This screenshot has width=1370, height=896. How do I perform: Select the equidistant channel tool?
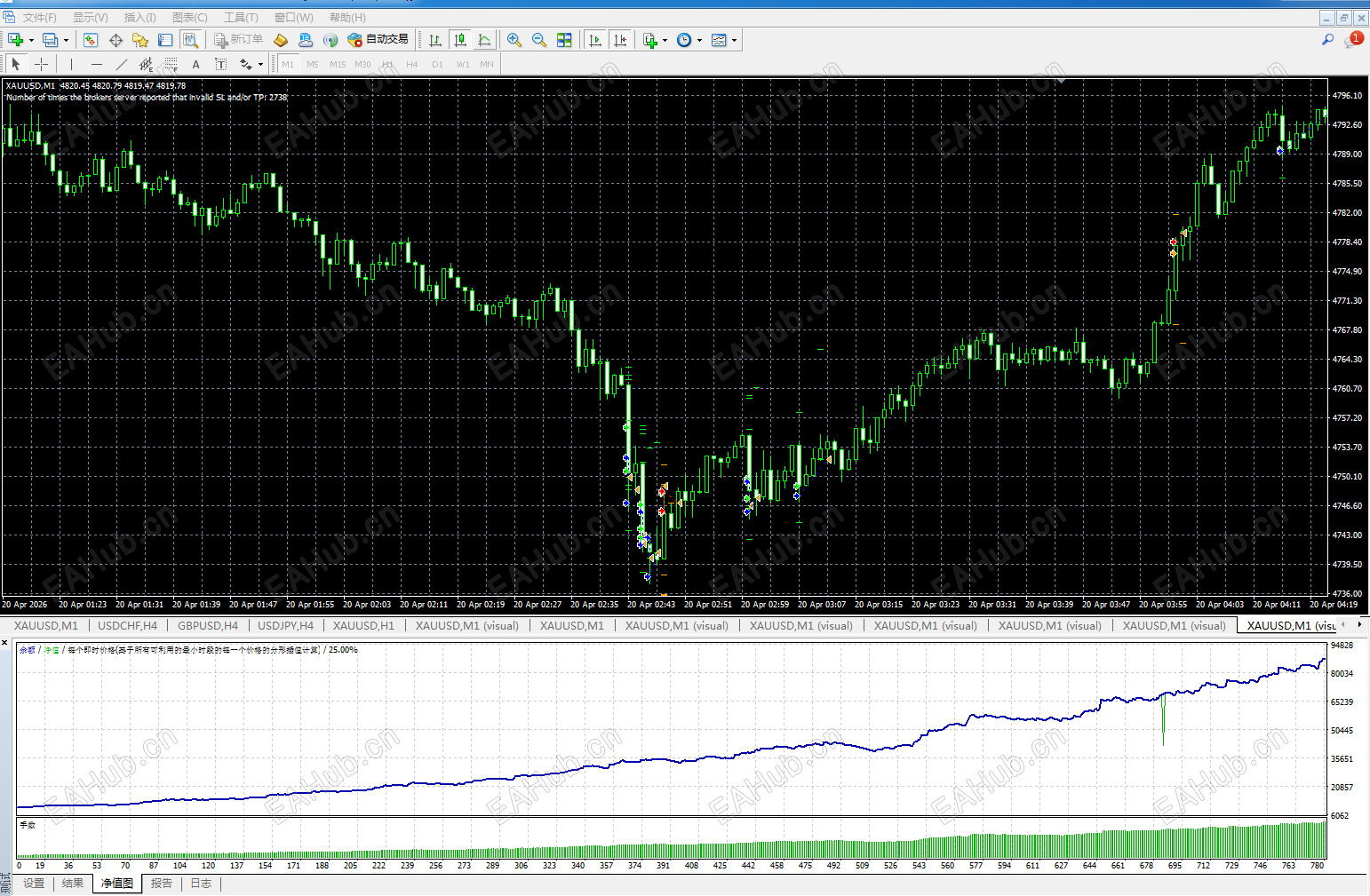[147, 64]
